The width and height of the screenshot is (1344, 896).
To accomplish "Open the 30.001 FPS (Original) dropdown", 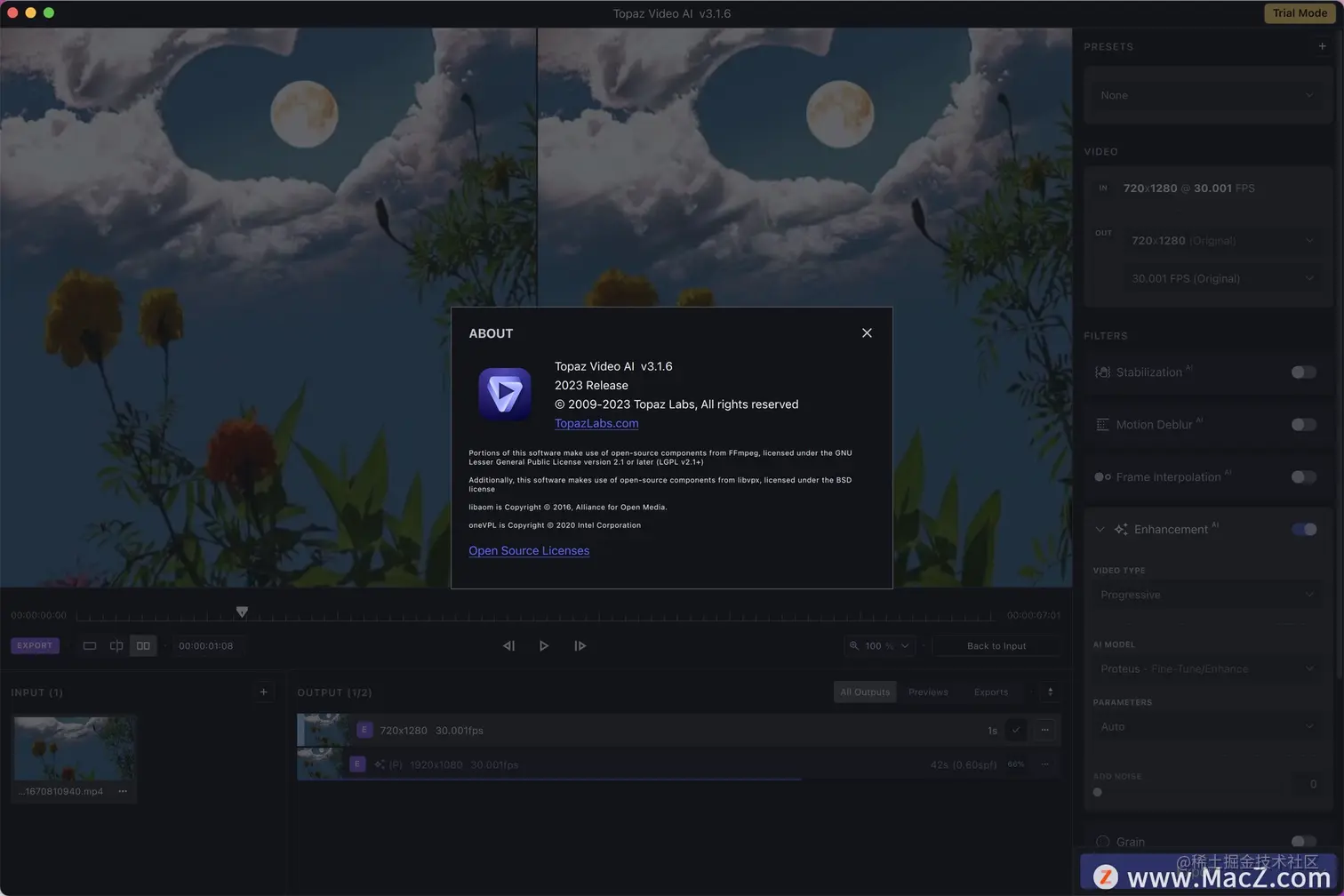I will pos(1222,278).
